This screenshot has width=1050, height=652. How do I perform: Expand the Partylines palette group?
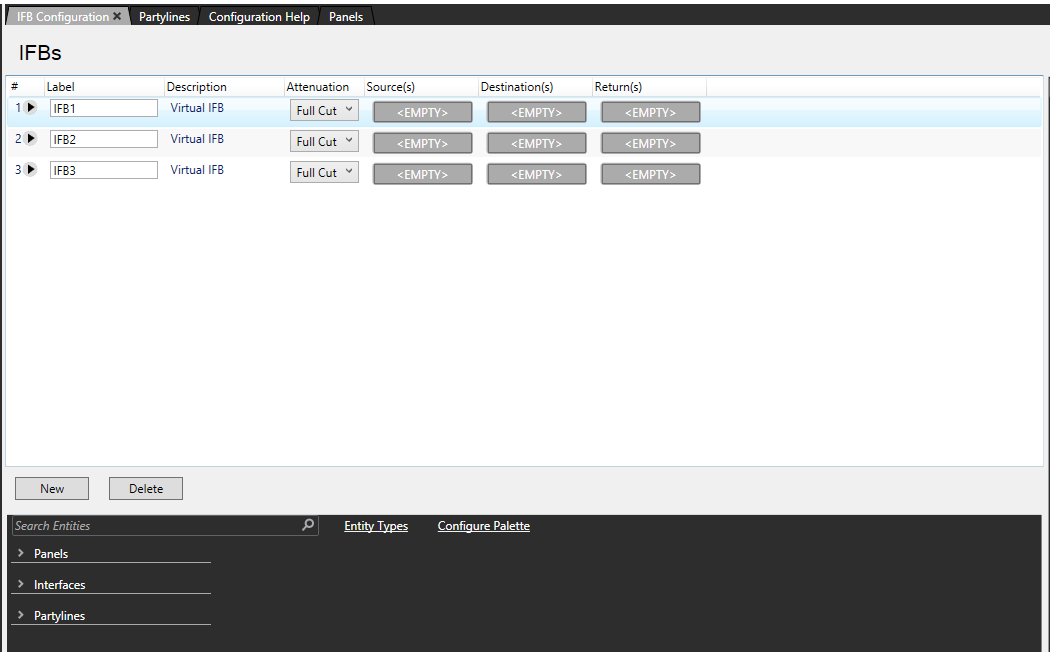click(21, 615)
